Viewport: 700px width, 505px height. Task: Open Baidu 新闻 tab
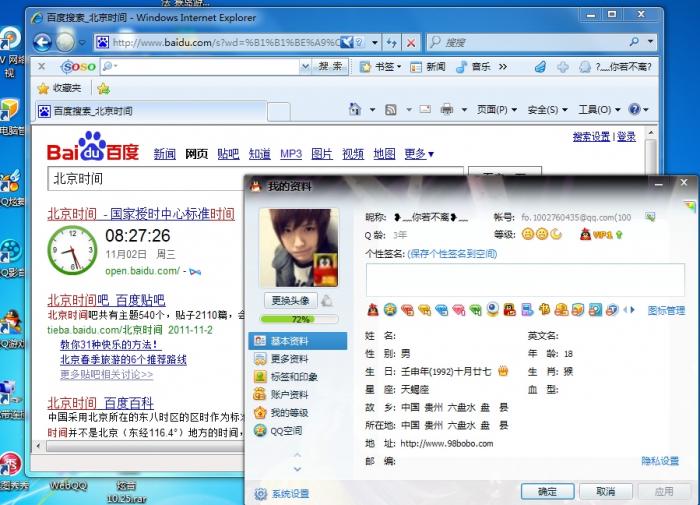coord(164,154)
